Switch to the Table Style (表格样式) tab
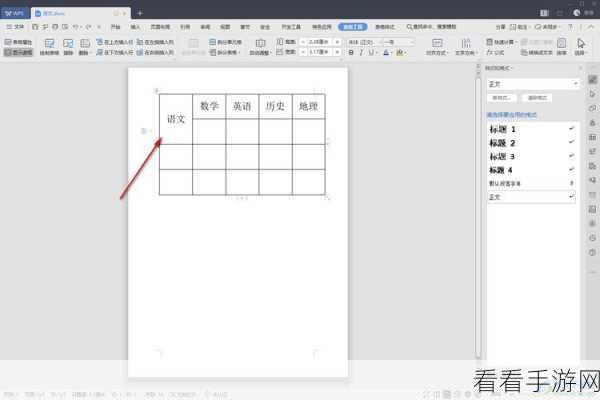Screen dimensions: 600x400 [385, 27]
